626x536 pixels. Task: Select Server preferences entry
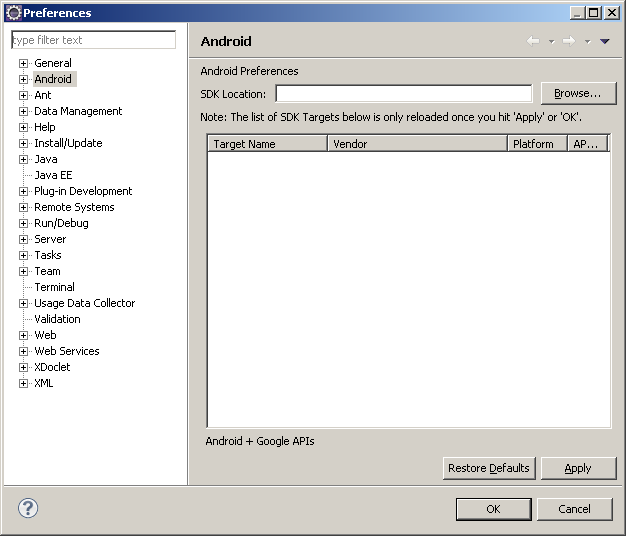click(x=50, y=239)
